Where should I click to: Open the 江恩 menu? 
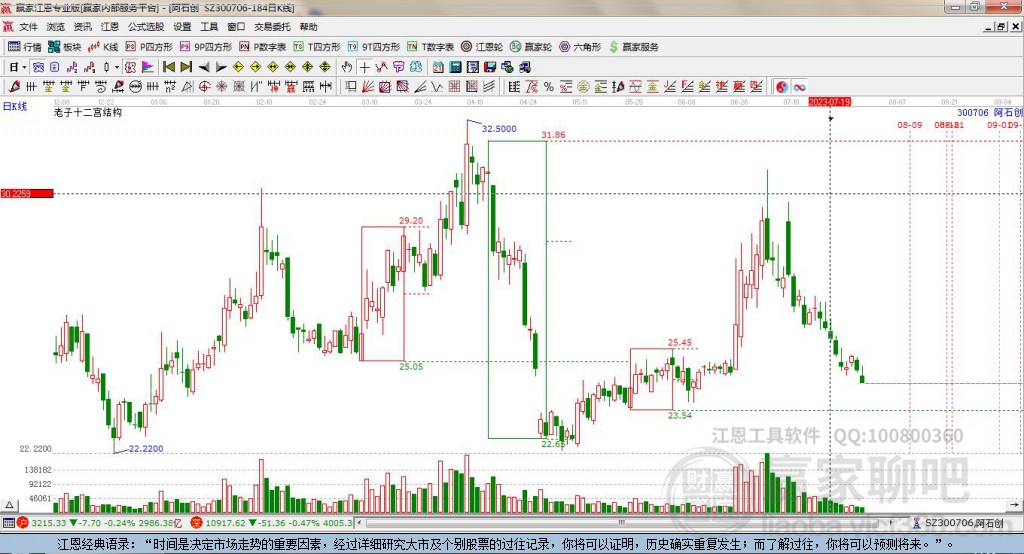pyautogui.click(x=110, y=27)
